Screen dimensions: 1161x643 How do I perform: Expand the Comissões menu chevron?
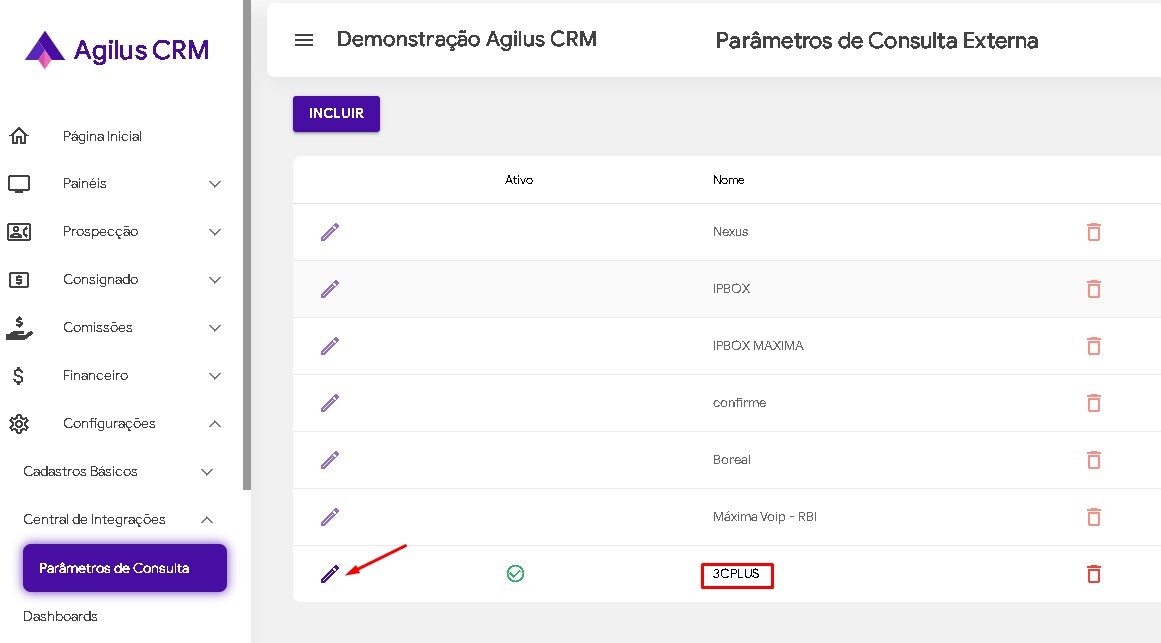(215, 328)
